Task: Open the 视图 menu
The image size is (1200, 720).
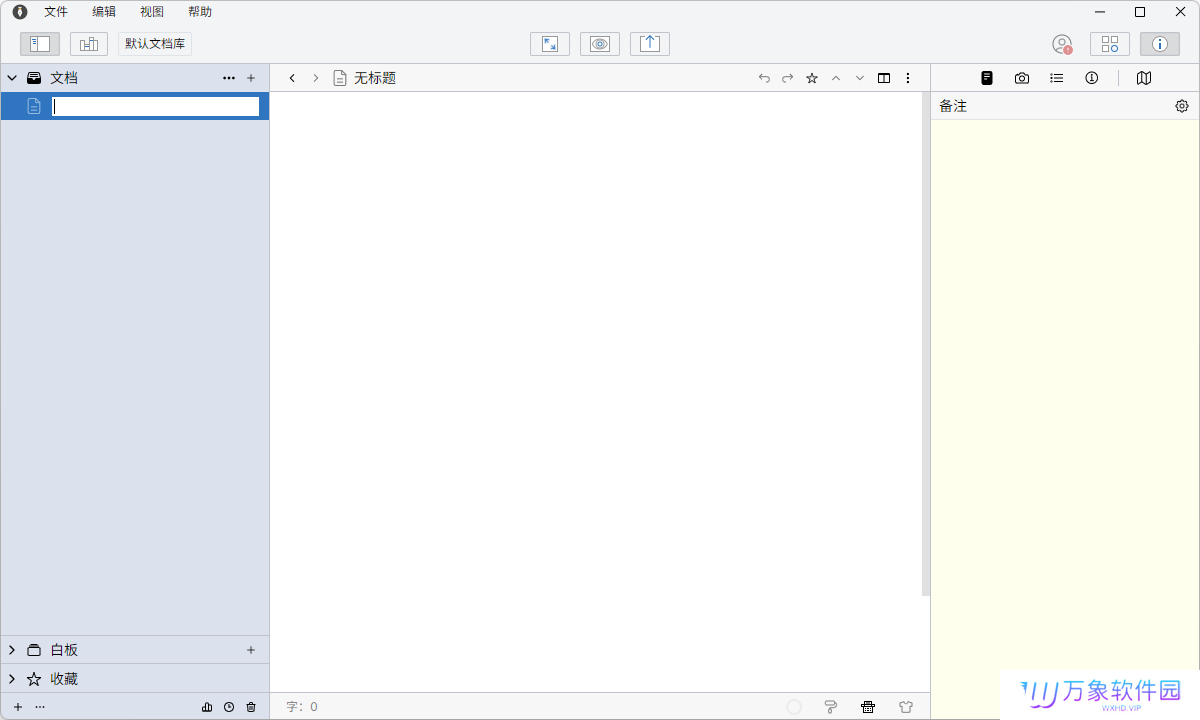Action: (x=152, y=12)
